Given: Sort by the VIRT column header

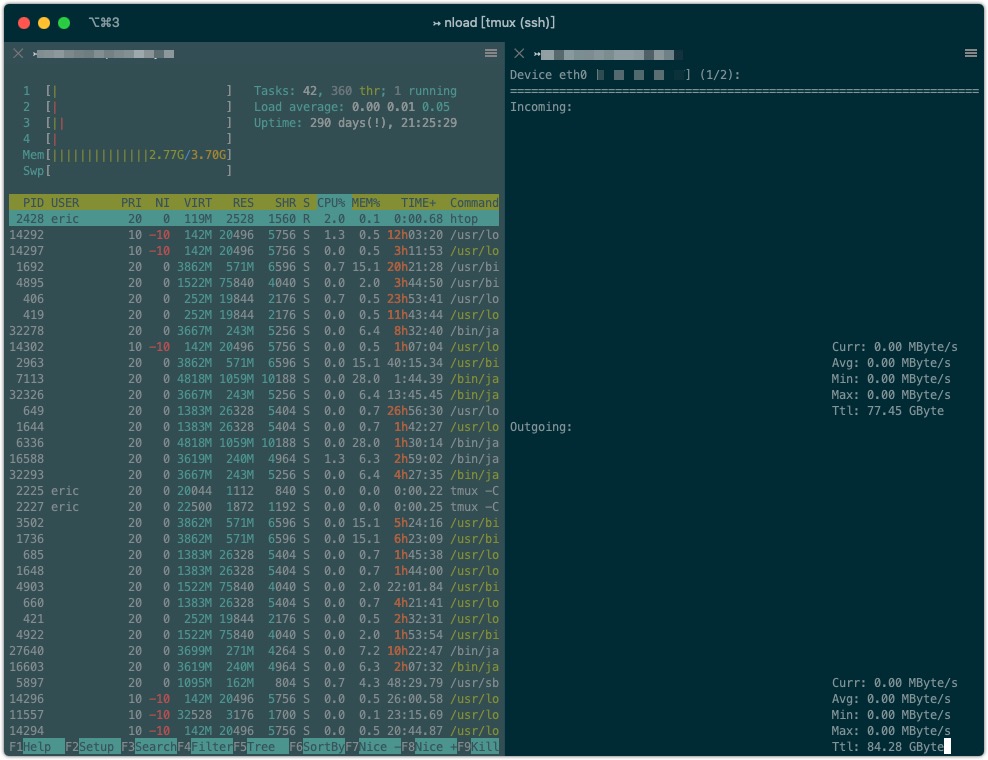Looking at the screenshot, I should 197,203.
